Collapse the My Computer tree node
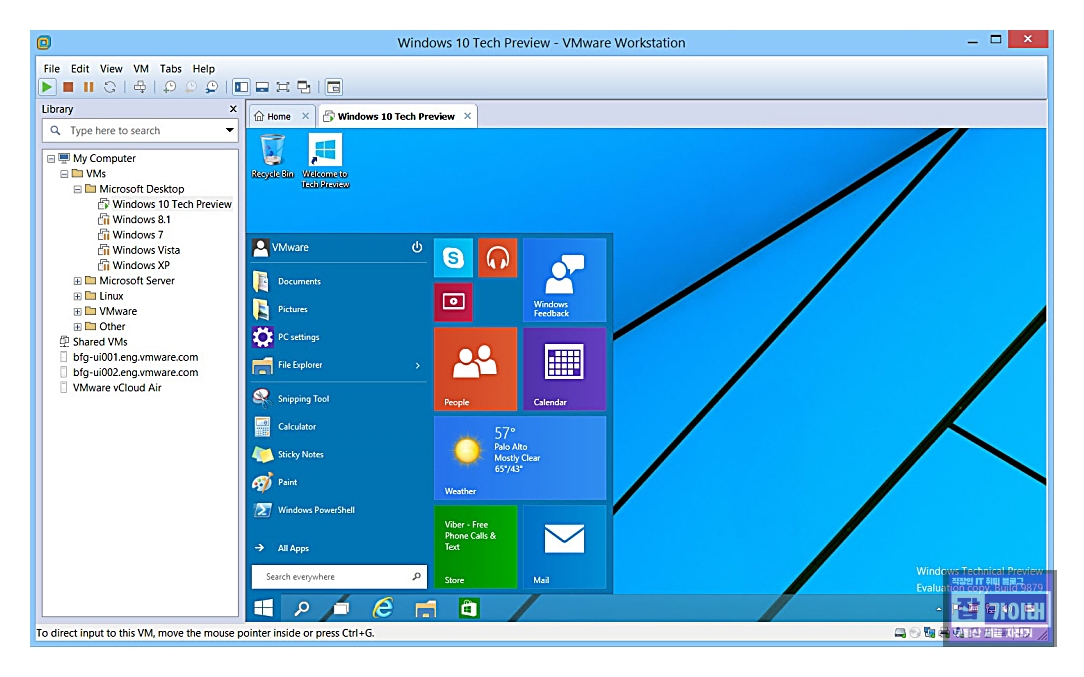 (50, 158)
